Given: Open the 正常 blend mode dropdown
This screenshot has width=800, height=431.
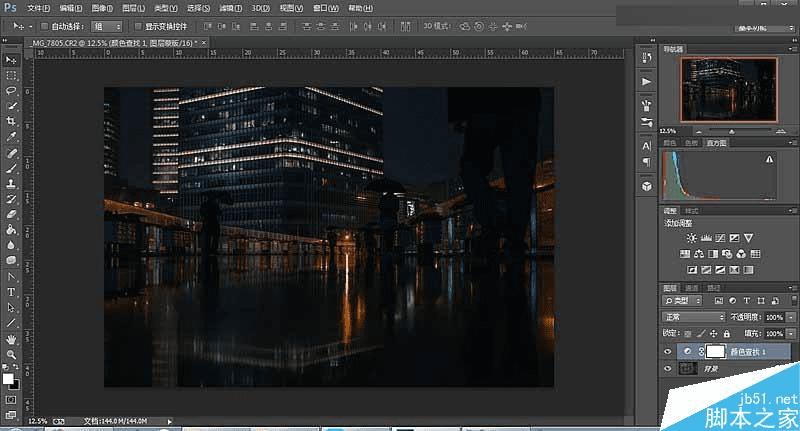Looking at the screenshot, I should [694, 316].
